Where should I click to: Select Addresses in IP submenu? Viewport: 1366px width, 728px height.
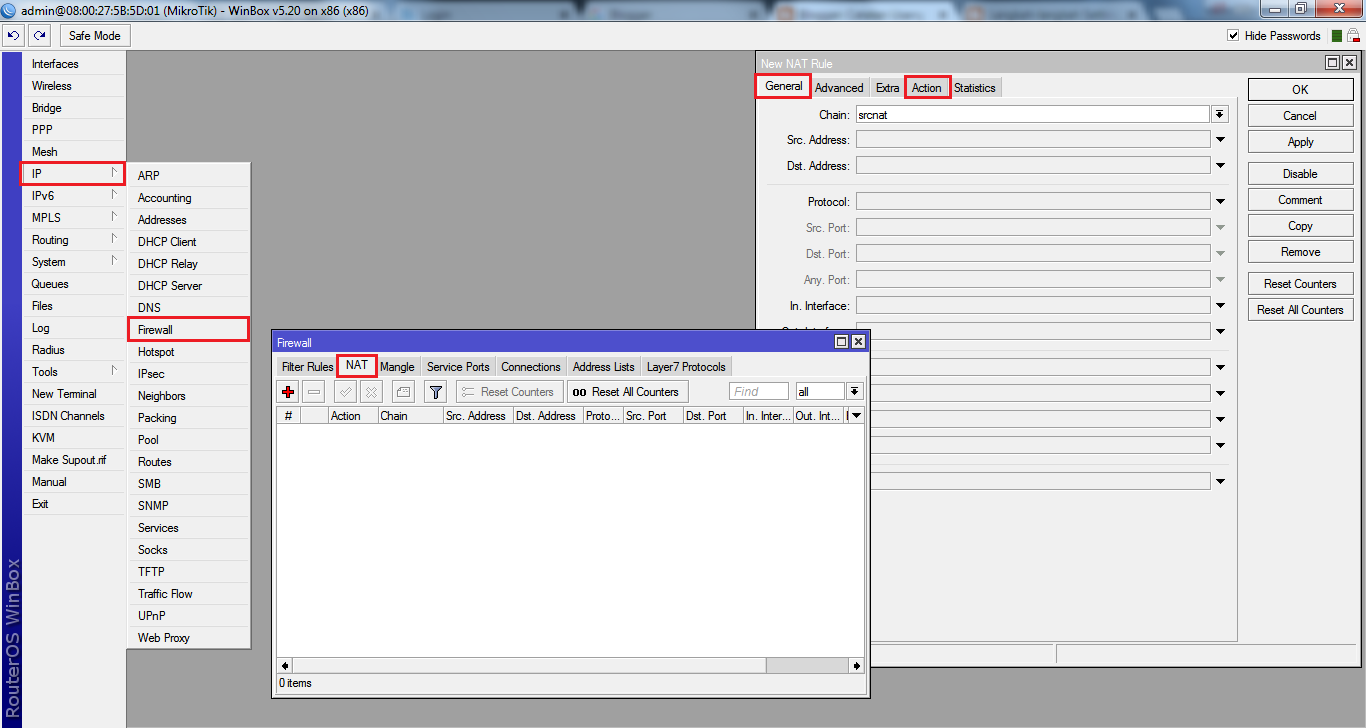[188, 219]
